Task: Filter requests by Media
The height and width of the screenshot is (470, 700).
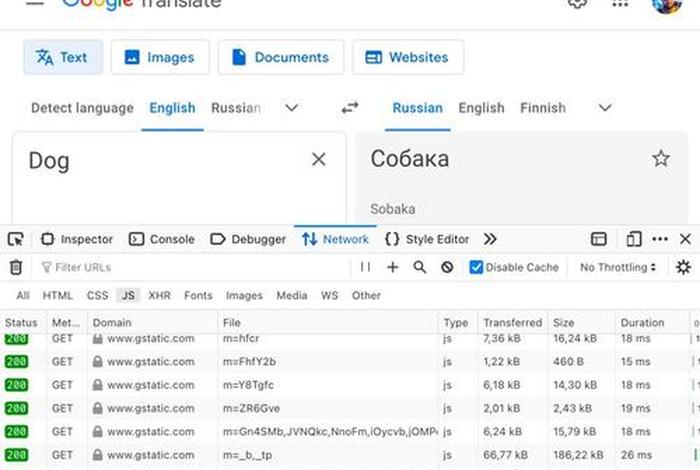Action: 292,295
